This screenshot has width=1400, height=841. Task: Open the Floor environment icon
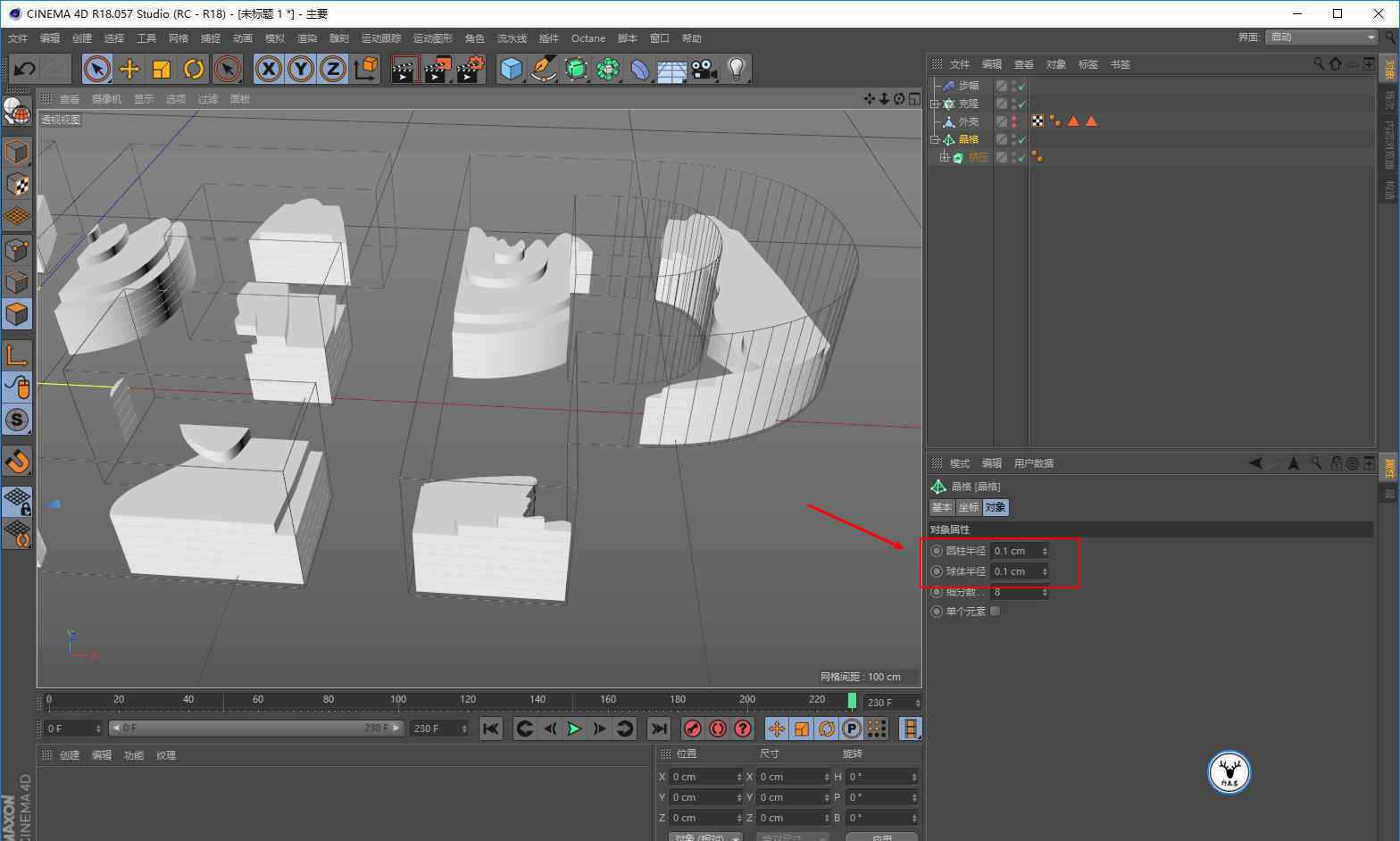672,69
